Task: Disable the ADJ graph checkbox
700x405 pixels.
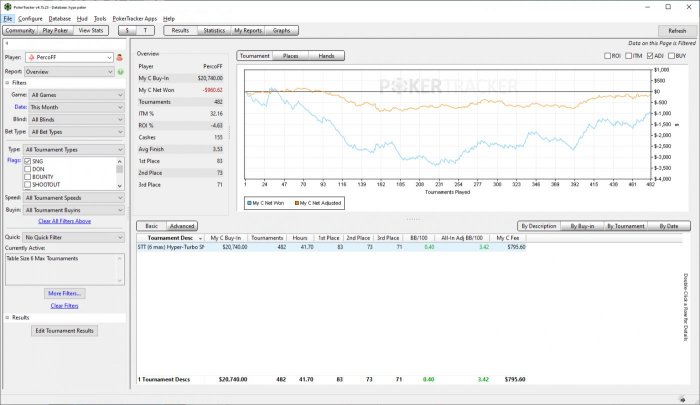Action: coord(651,56)
